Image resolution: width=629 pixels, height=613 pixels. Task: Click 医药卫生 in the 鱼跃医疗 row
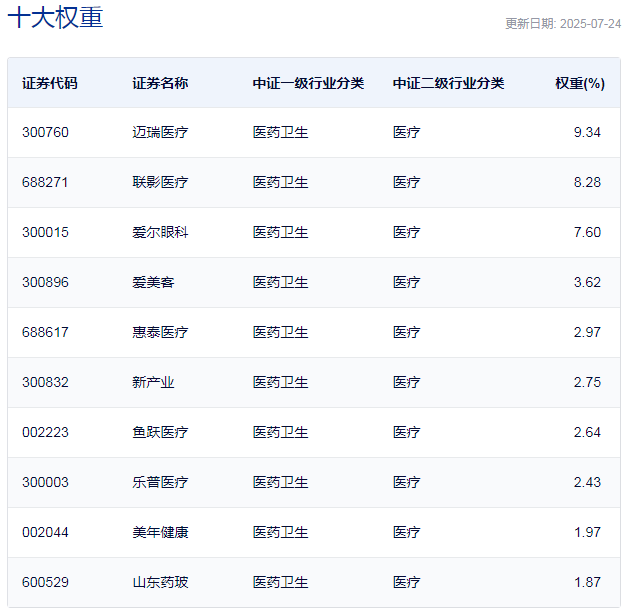tap(280, 432)
